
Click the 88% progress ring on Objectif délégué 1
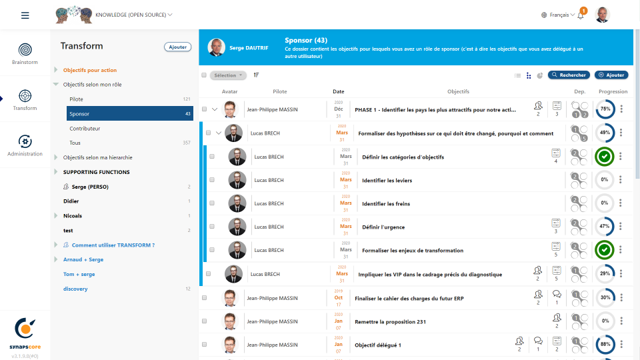point(605,344)
